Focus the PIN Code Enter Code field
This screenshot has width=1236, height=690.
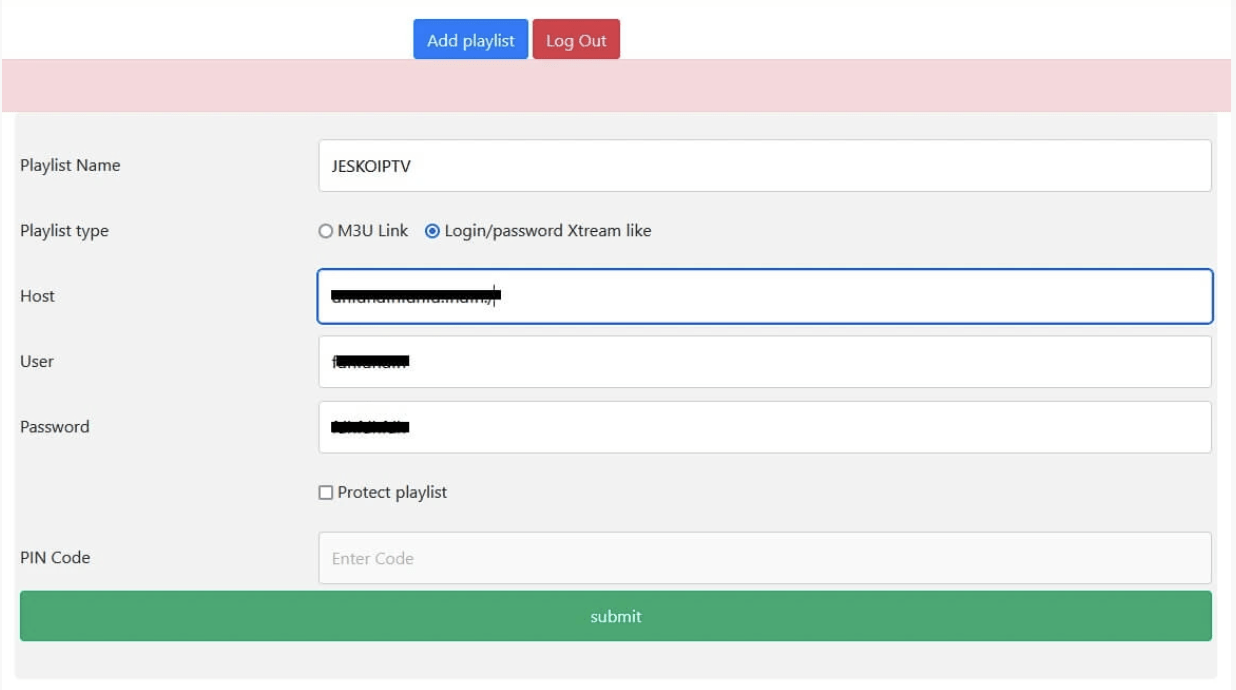(x=764, y=558)
